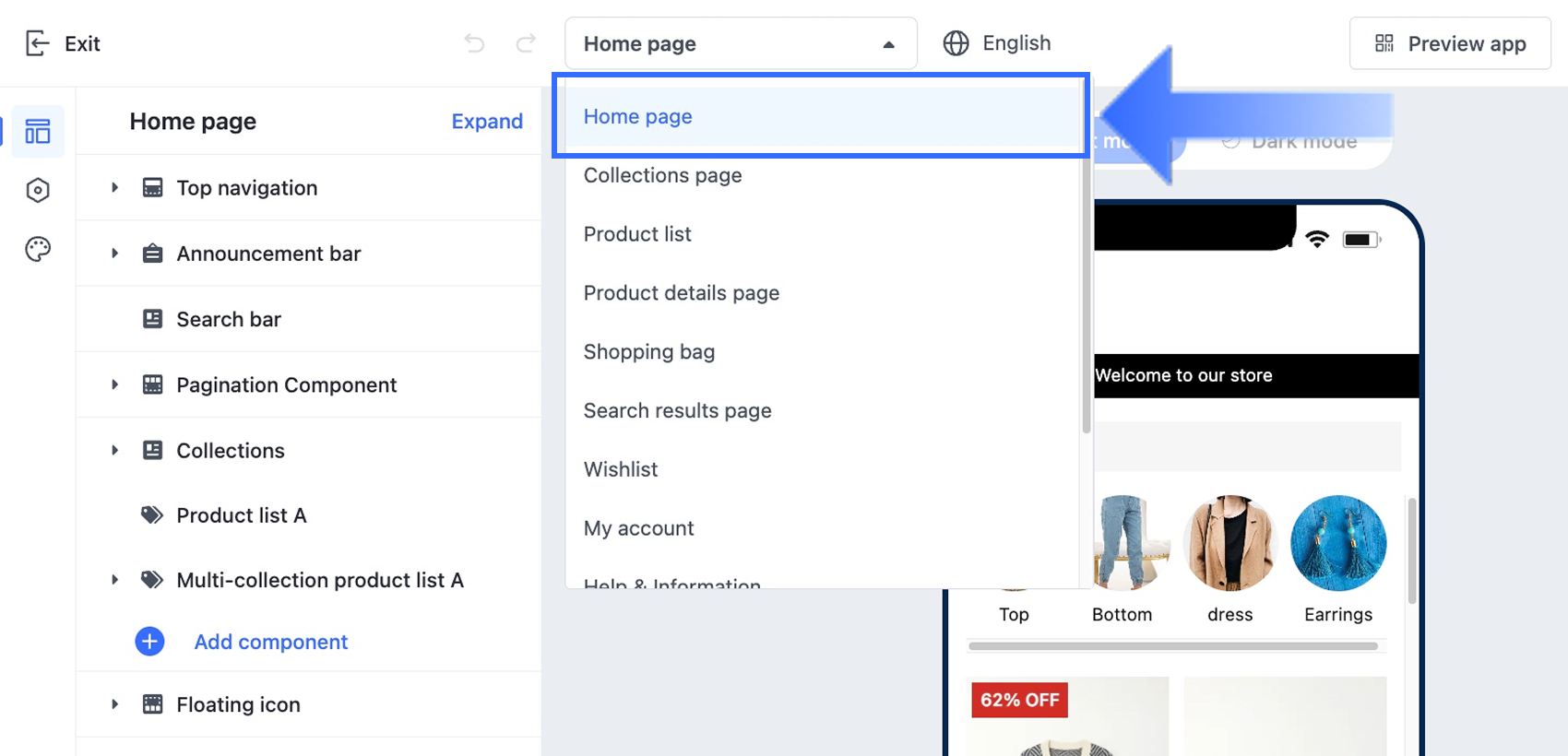Image resolution: width=1568 pixels, height=756 pixels.
Task: Open the layout sections sidebar icon
Action: pyautogui.click(x=38, y=132)
